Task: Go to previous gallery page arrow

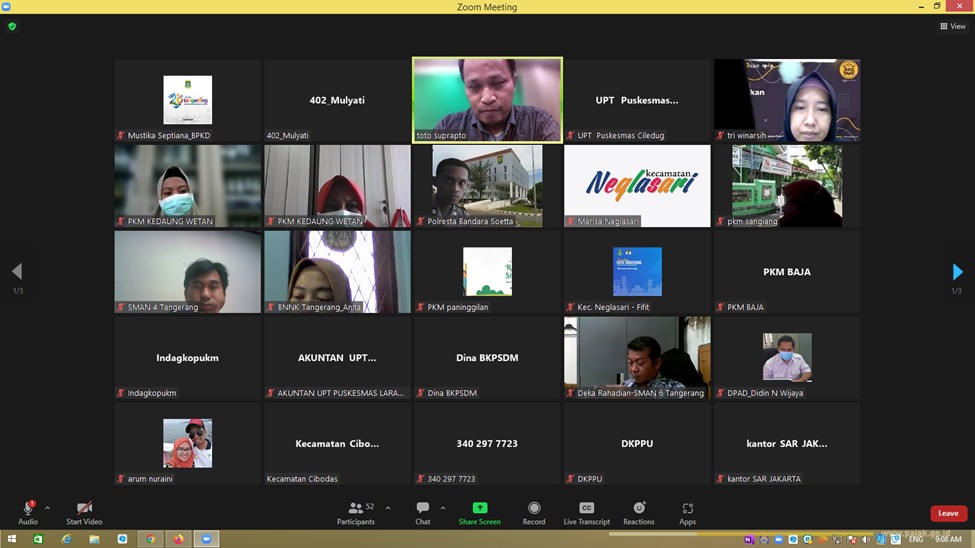Action: pos(17,271)
